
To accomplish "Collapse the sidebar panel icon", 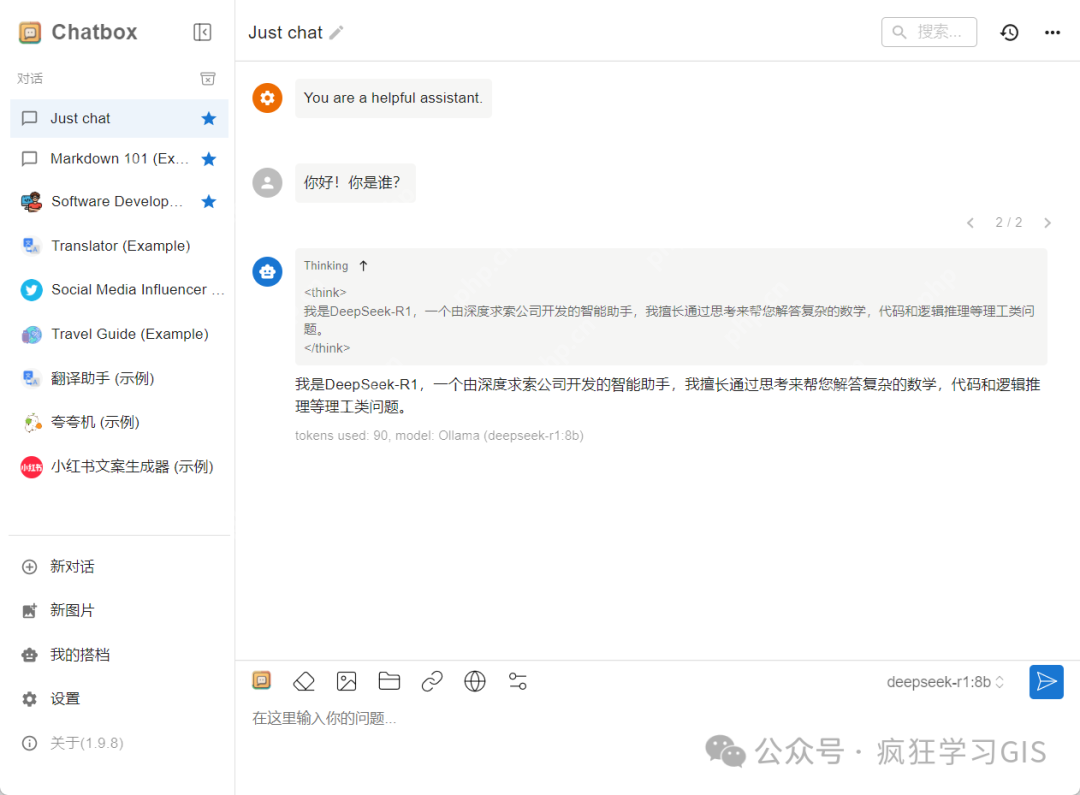I will click(202, 32).
